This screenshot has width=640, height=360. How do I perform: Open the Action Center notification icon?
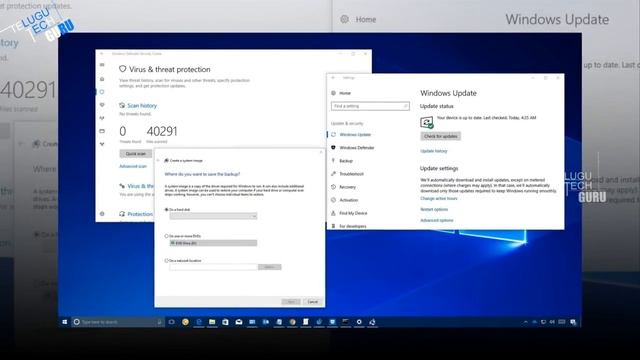(x=573, y=322)
